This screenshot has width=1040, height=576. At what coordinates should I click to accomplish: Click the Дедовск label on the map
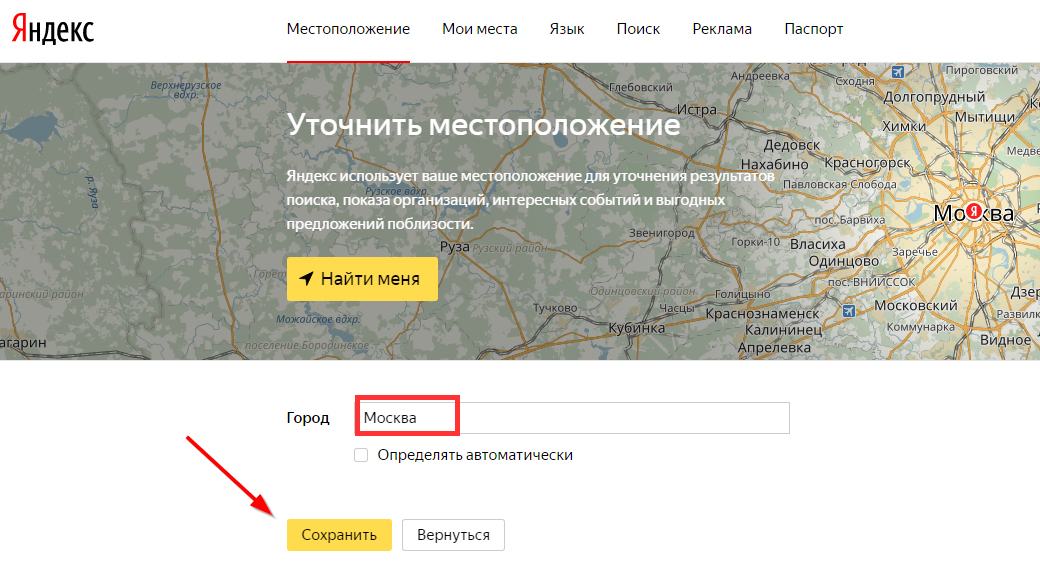tap(791, 145)
